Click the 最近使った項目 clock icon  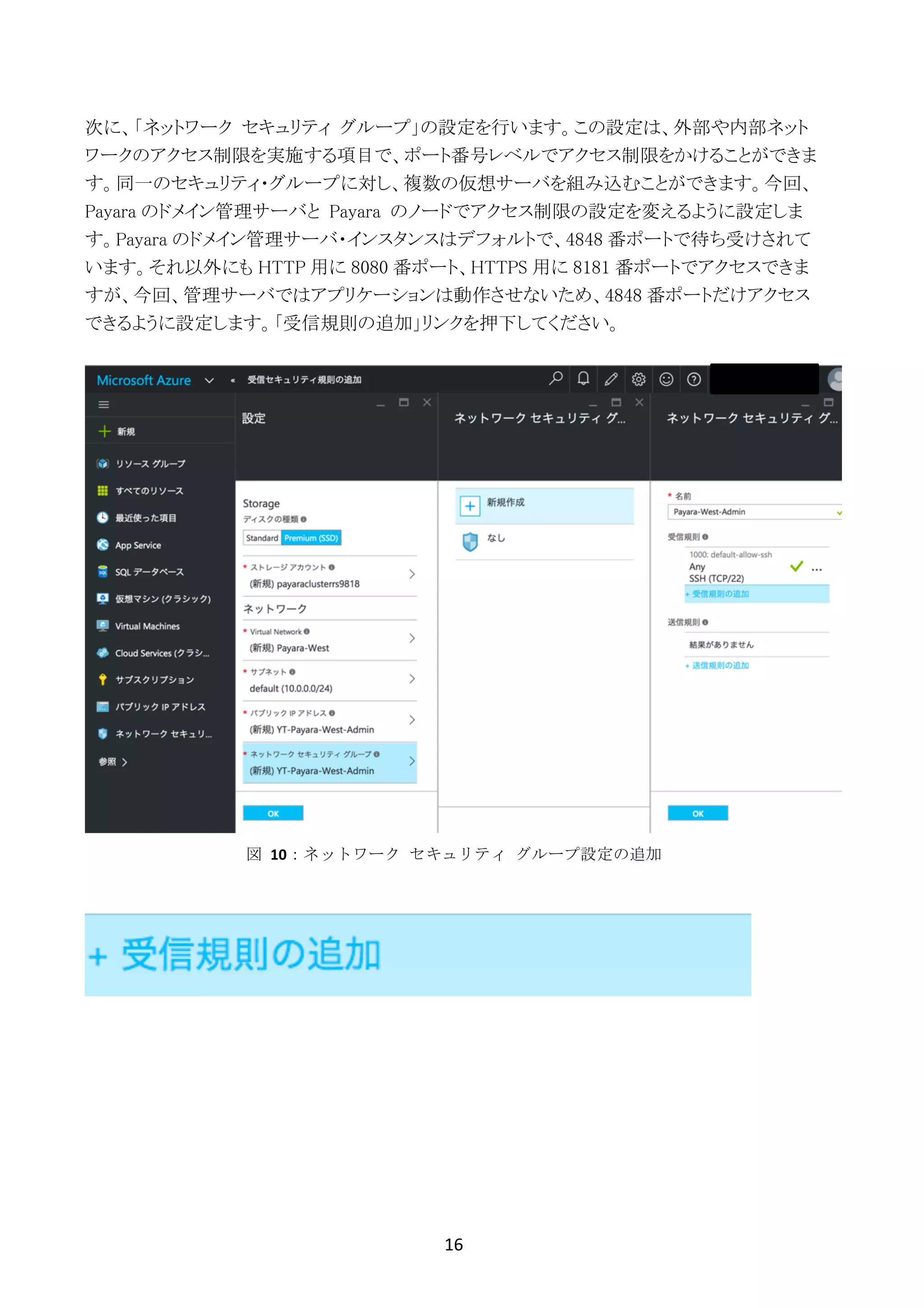coord(102,517)
